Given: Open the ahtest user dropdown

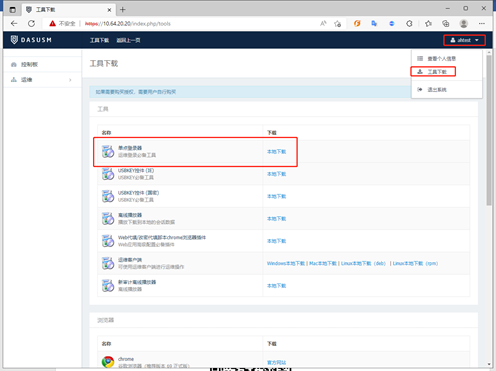Looking at the screenshot, I should (464, 40).
